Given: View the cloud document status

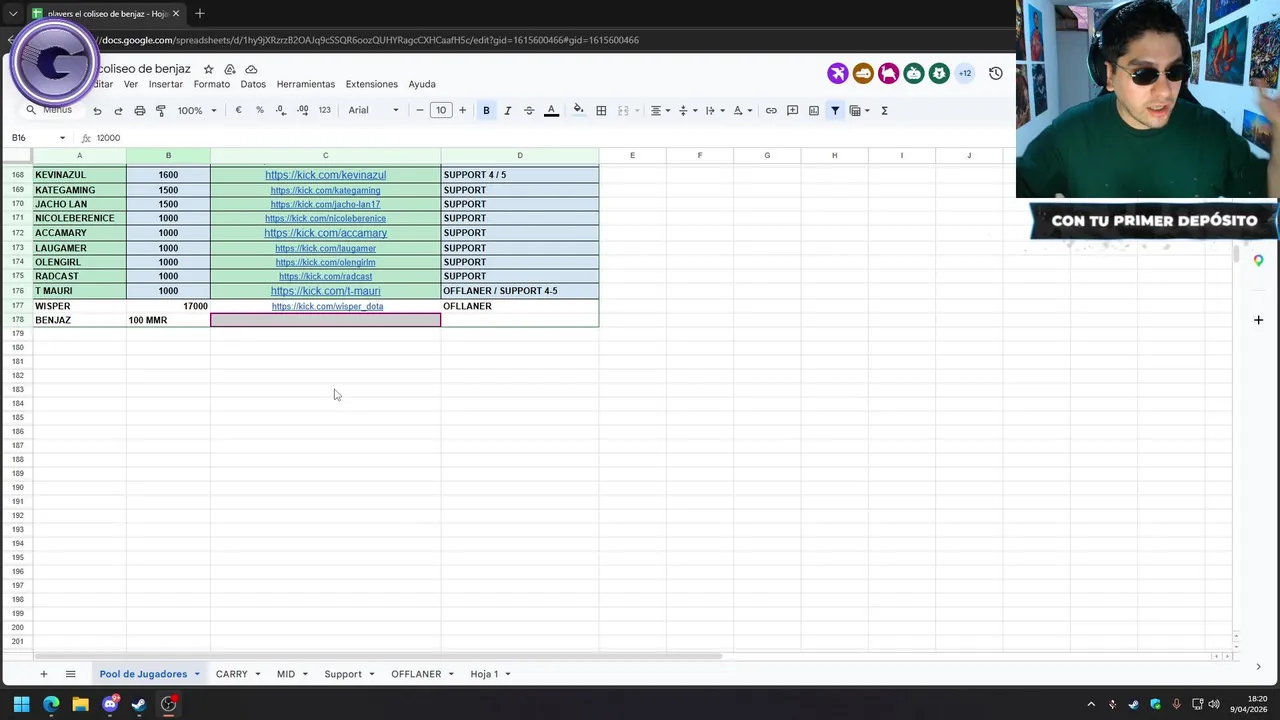Looking at the screenshot, I should click(x=251, y=69).
